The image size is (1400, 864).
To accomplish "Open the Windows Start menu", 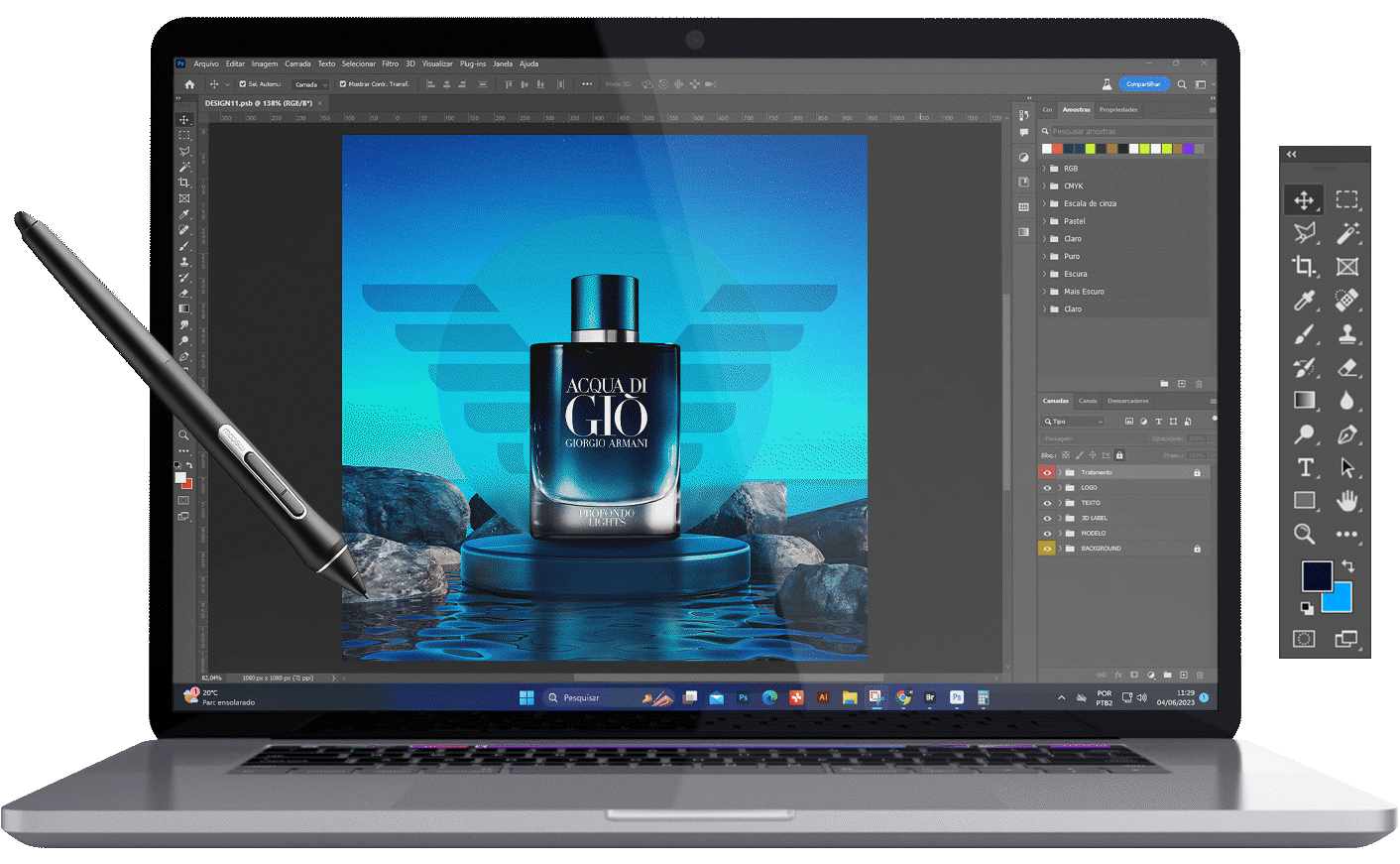I will tap(526, 697).
